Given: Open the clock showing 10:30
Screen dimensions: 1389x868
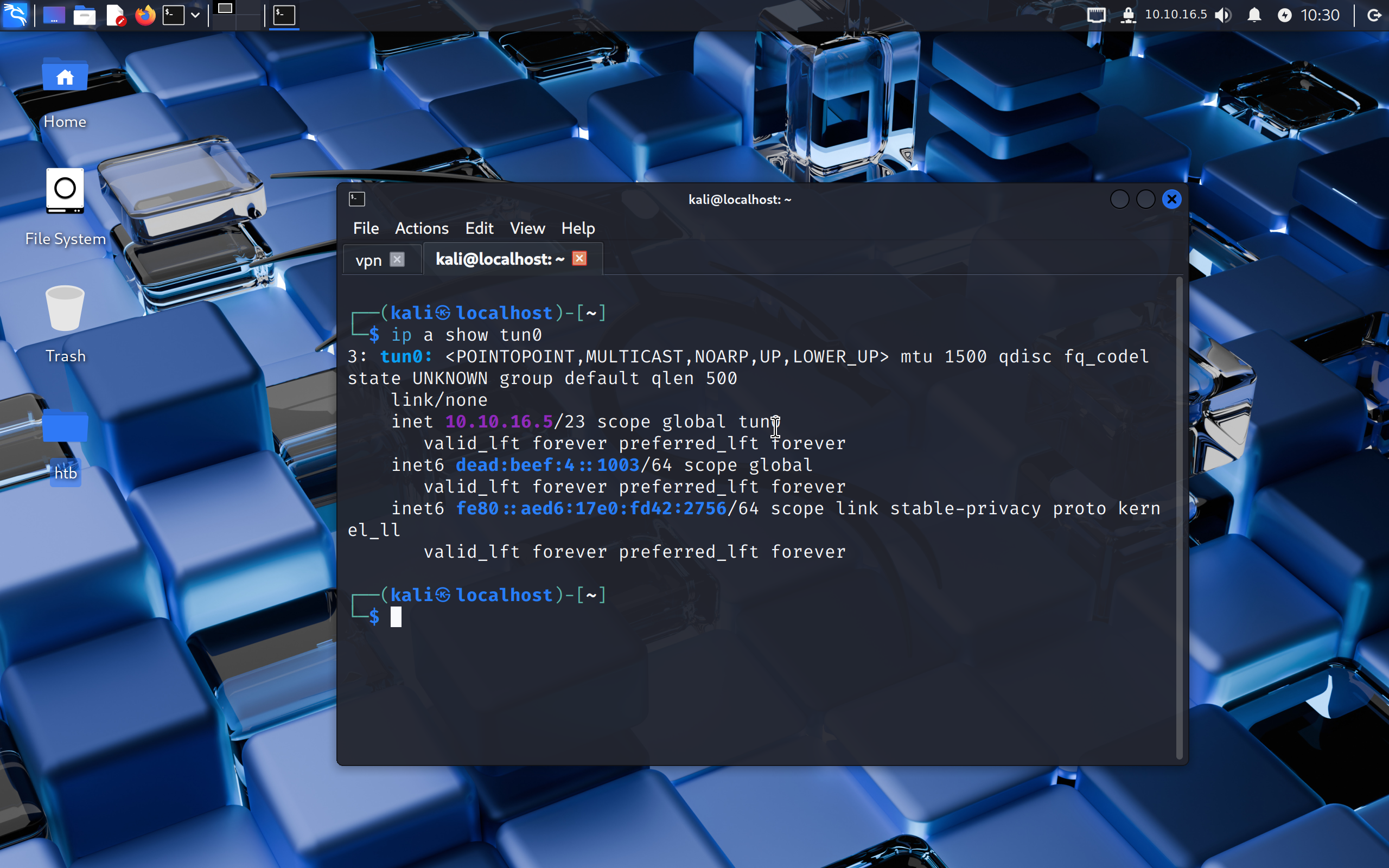Looking at the screenshot, I should point(1320,15).
